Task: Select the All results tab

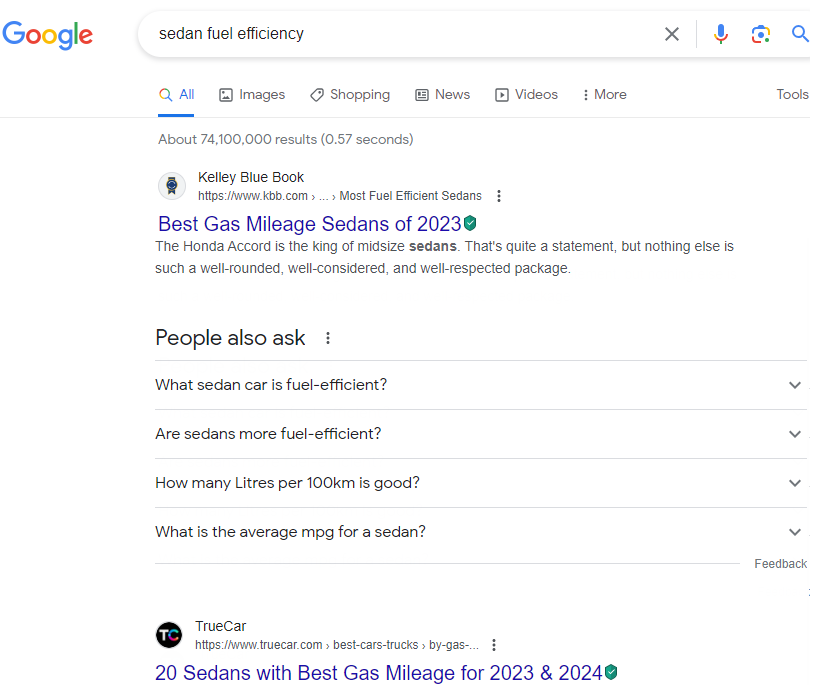Action: point(176,95)
